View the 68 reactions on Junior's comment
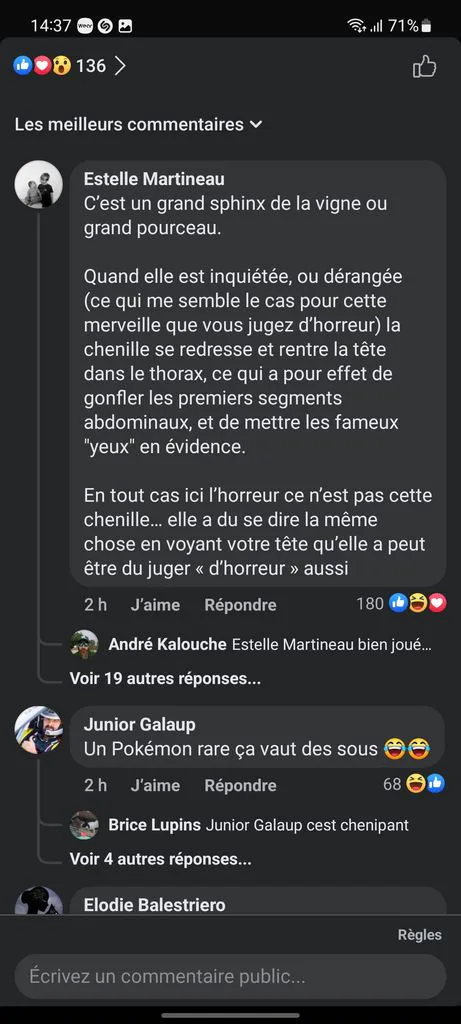Viewport: 461px width, 1024px height. pyautogui.click(x=414, y=784)
